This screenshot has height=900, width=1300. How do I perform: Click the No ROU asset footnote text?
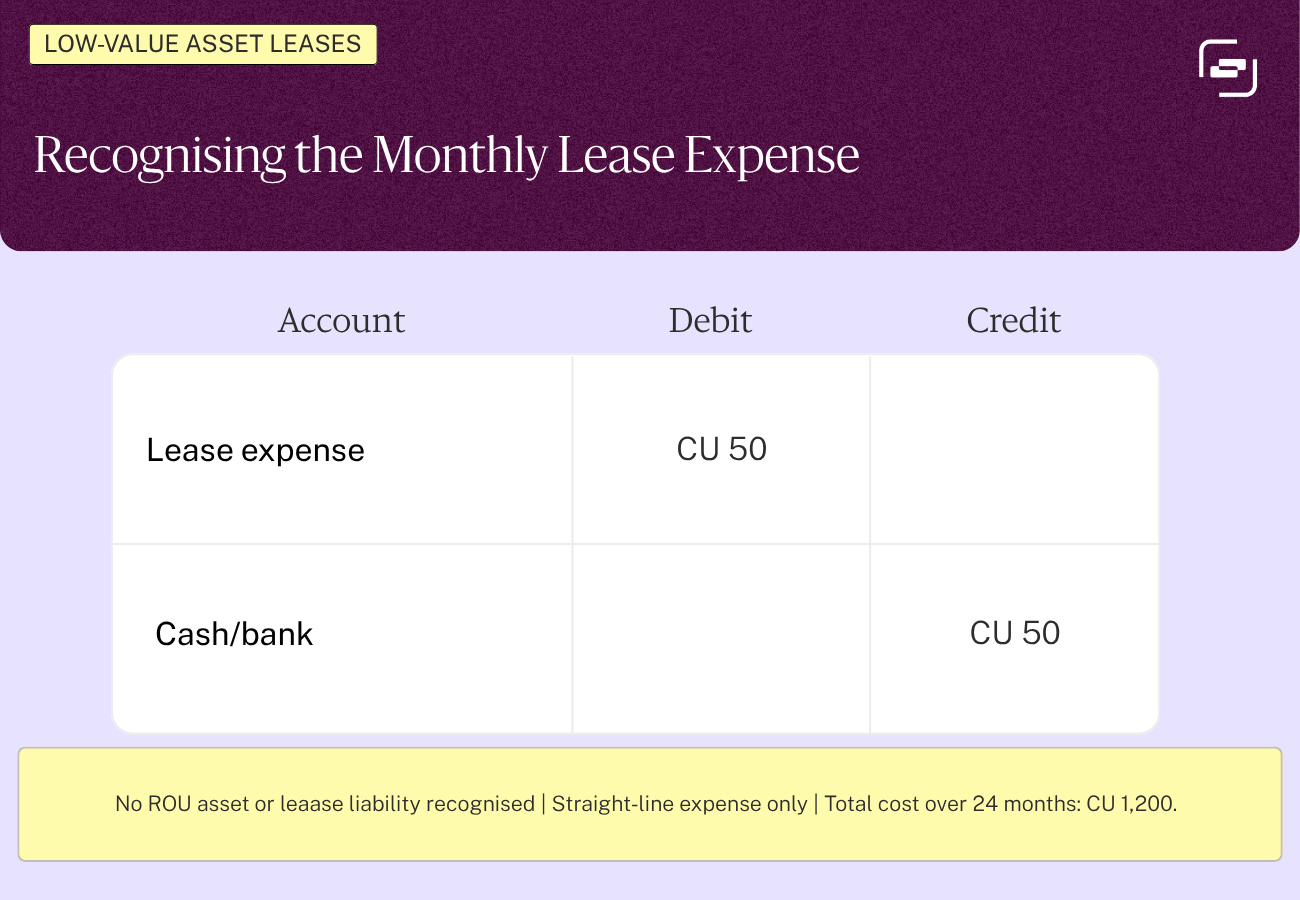tap(325, 804)
